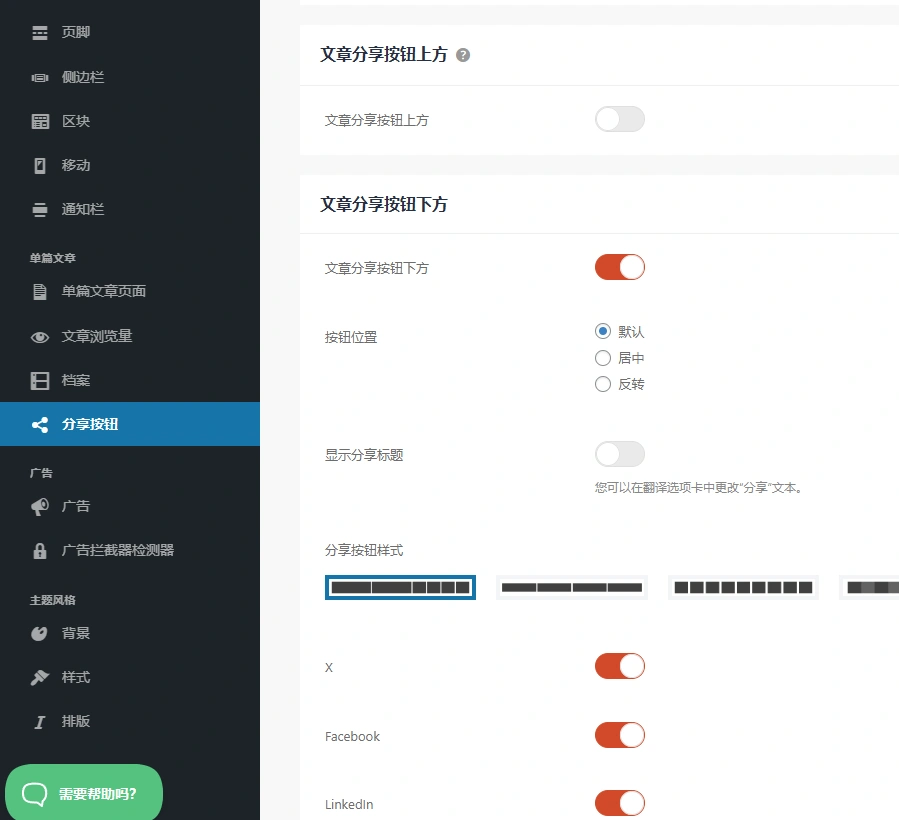Select the 区块 blocks icon
Screen dimensions: 899x820
click(x=39, y=121)
